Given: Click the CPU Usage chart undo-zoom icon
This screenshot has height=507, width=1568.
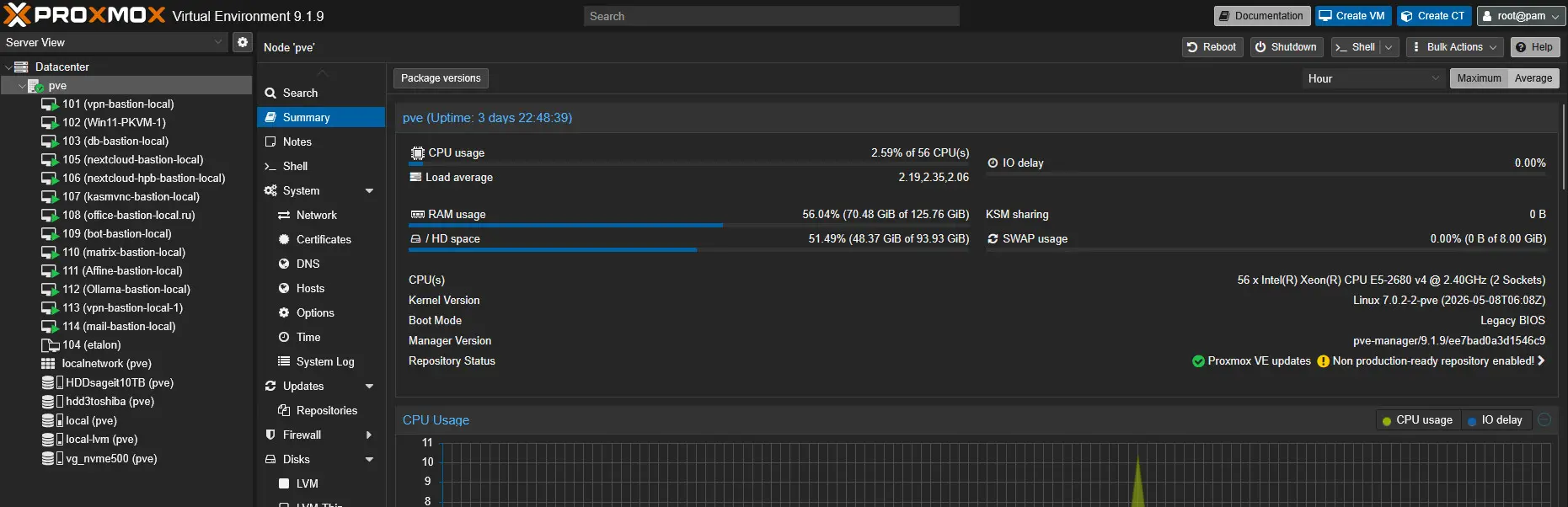Looking at the screenshot, I should (1544, 419).
